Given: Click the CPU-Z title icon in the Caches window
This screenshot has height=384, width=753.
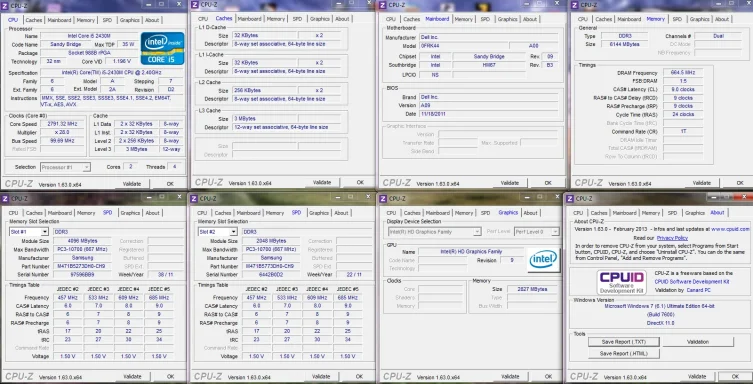Looking at the screenshot, I should click(x=194, y=5).
